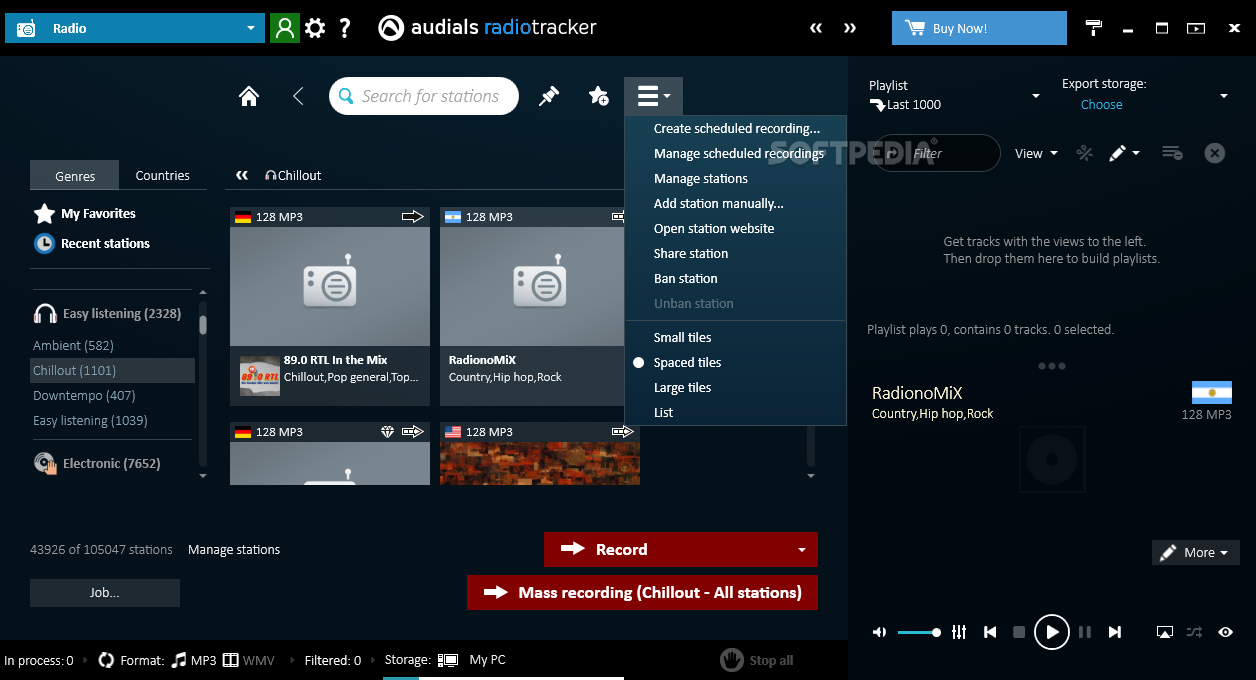Click the video player mode icon in title bar

point(1196,28)
